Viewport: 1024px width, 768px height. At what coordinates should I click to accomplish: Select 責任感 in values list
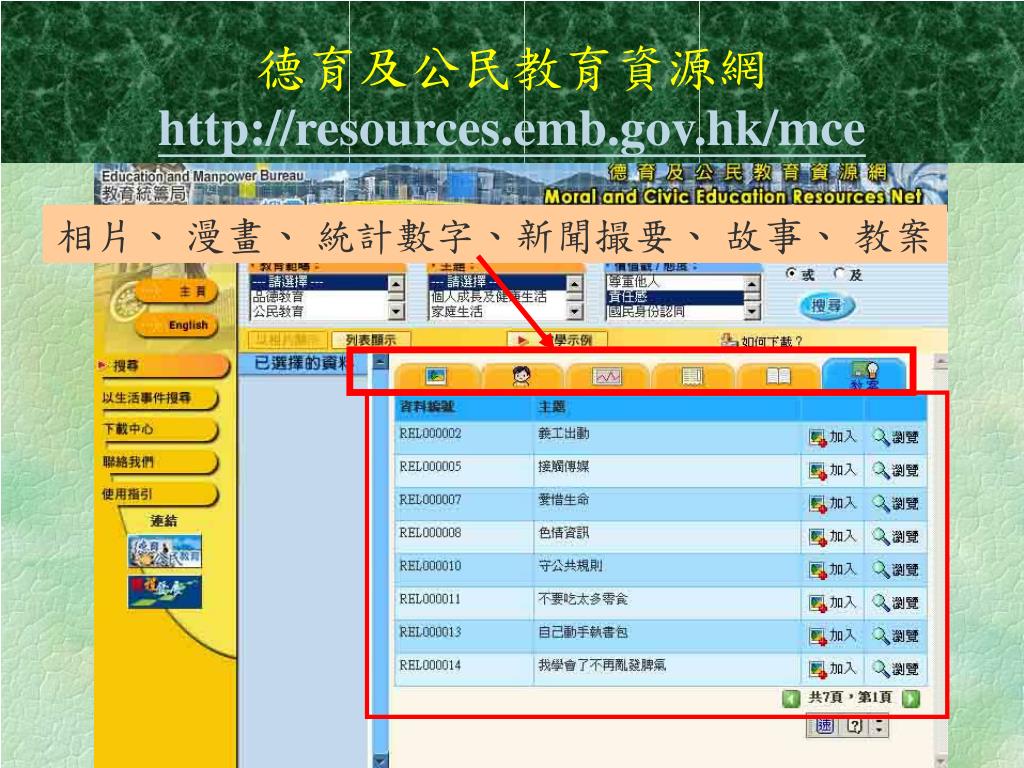click(x=675, y=296)
